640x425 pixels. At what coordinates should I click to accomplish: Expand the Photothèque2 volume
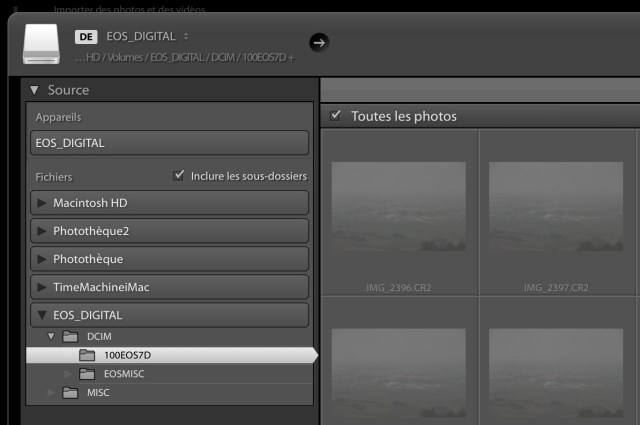(x=42, y=231)
